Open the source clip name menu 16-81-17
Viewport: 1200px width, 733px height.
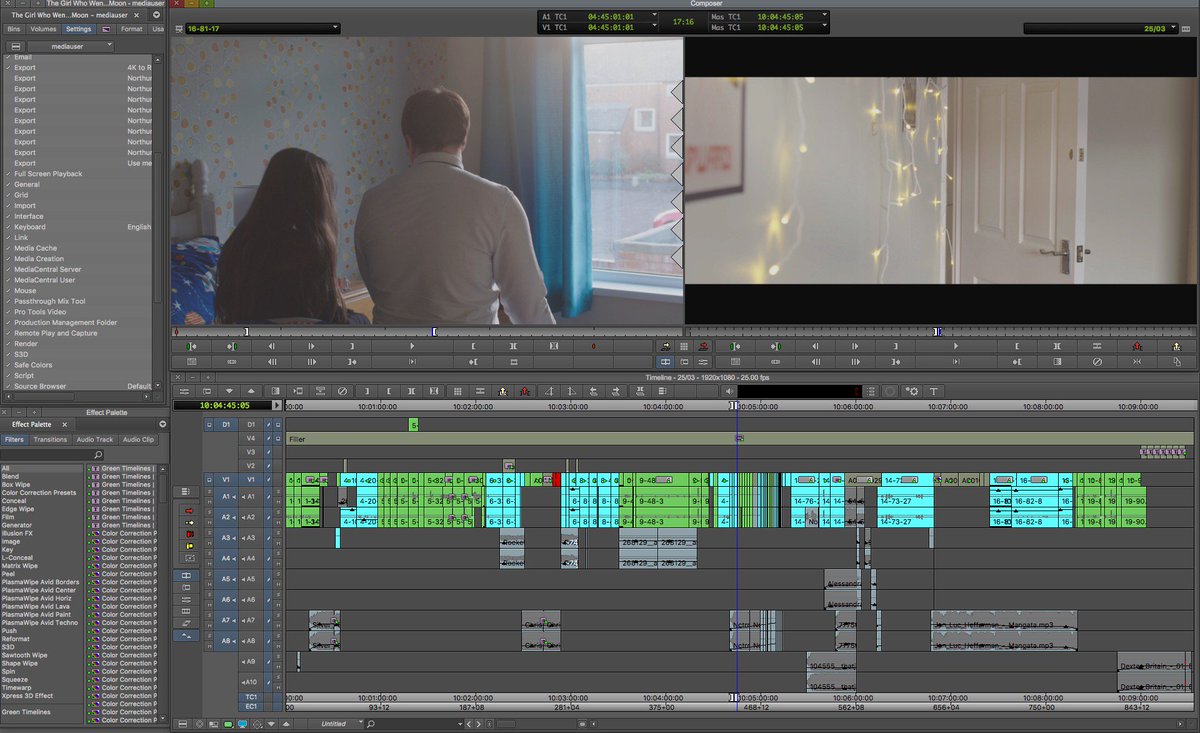click(263, 28)
